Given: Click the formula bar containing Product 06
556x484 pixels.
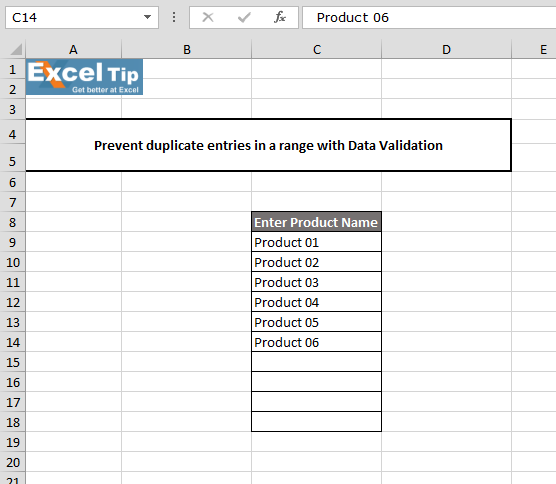Looking at the screenshot, I should (429, 17).
